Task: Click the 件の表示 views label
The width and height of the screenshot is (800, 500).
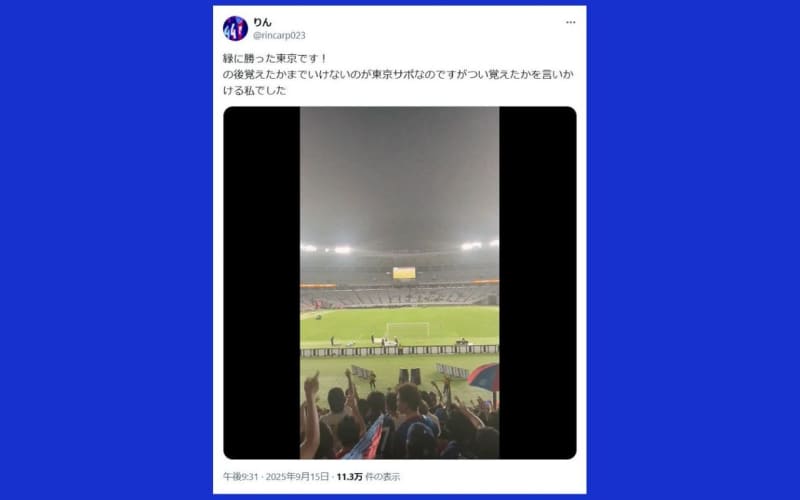Action: click(383, 477)
